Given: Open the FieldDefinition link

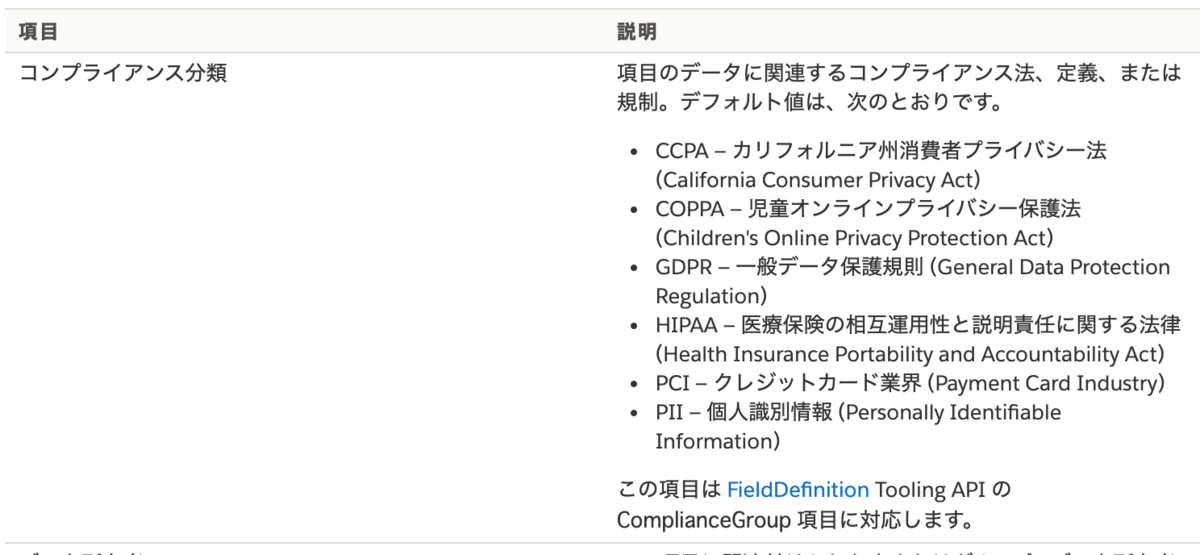Looking at the screenshot, I should [x=797, y=490].
